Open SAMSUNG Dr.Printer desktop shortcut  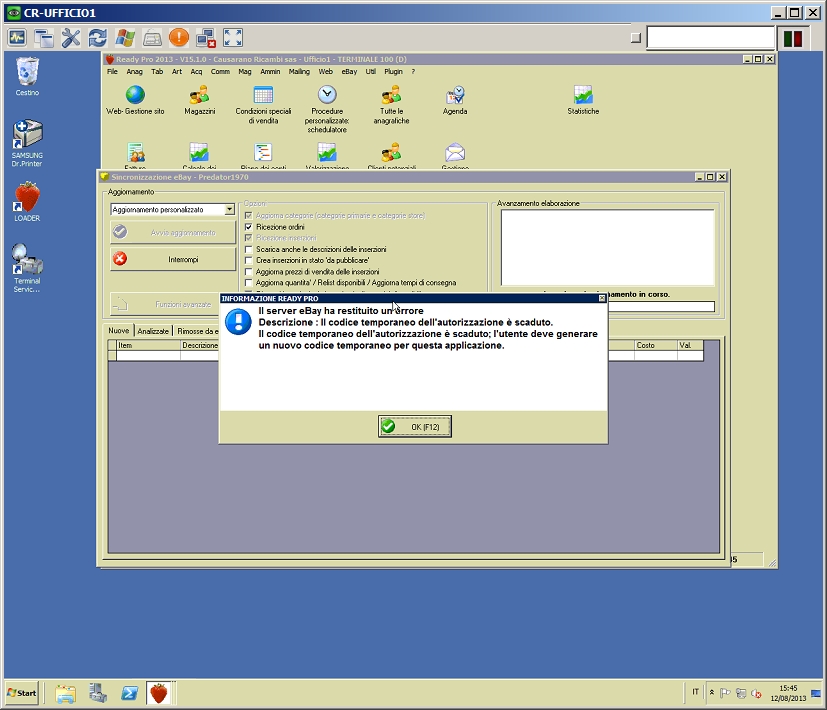click(27, 143)
